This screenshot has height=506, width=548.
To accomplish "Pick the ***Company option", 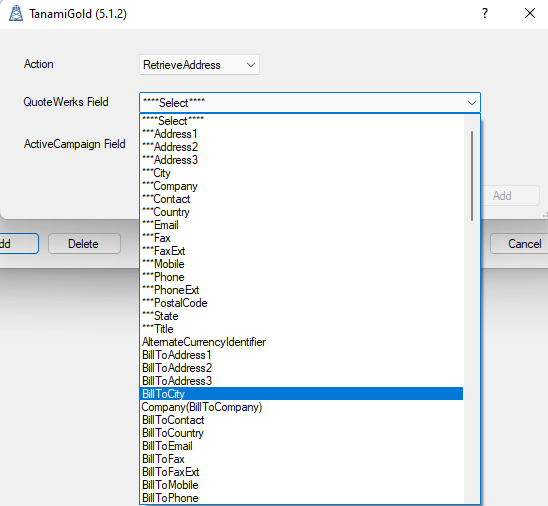I will click(x=301, y=186).
